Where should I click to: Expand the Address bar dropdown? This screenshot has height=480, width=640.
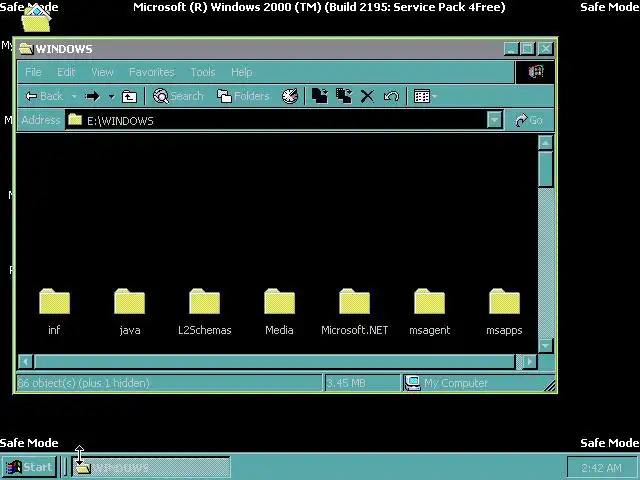(x=494, y=120)
